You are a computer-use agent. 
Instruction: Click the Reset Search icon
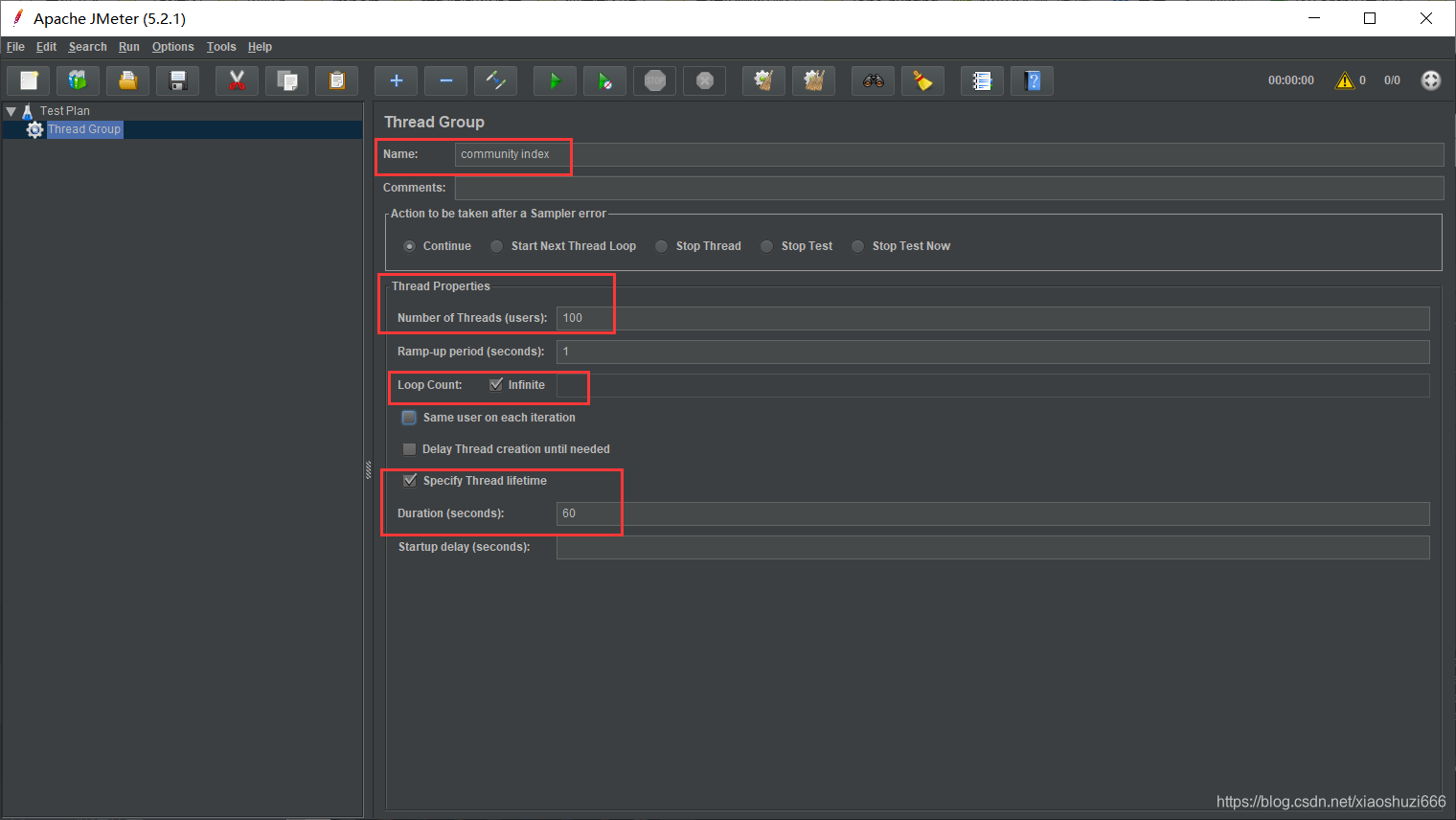(x=922, y=80)
